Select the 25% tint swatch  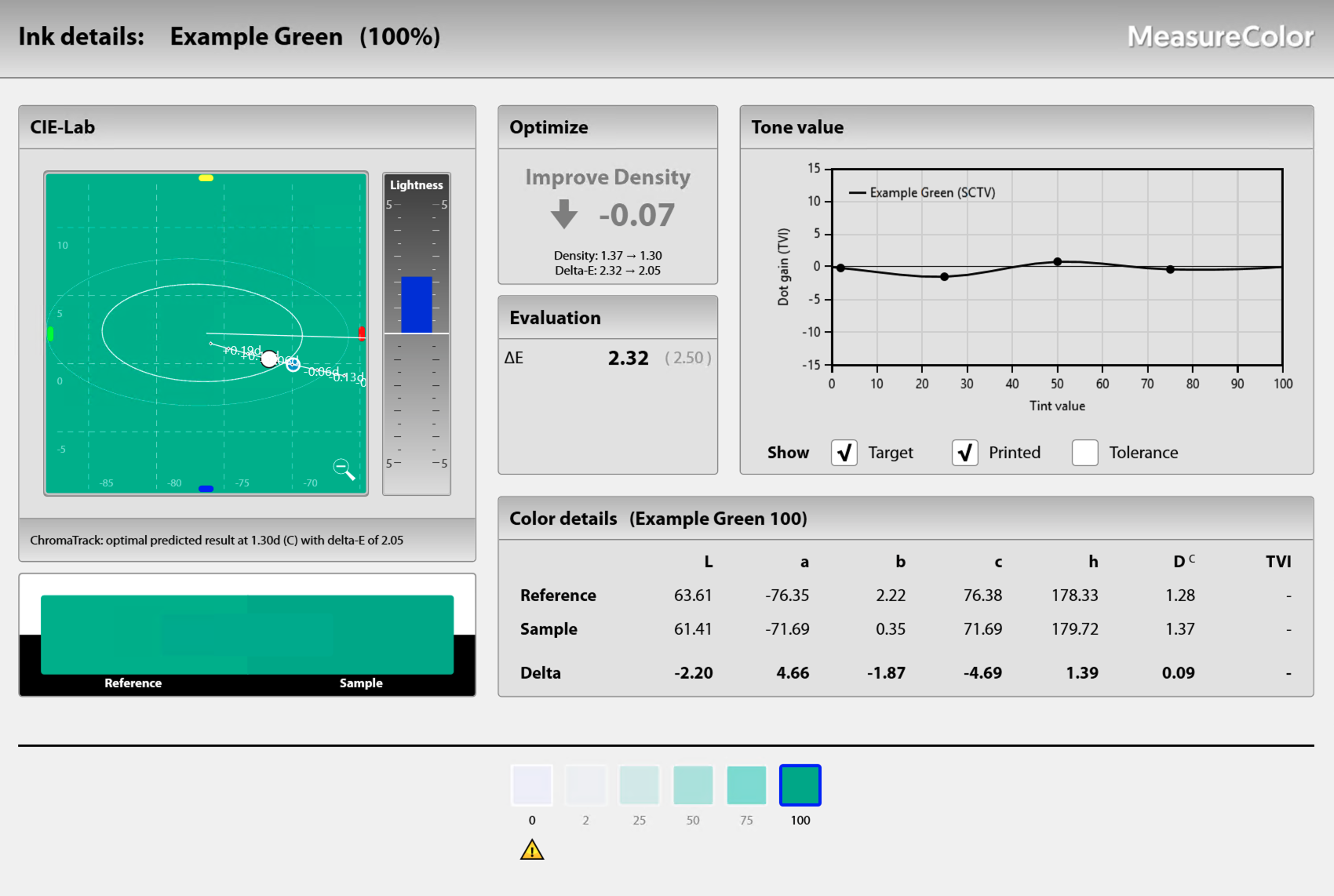click(x=639, y=785)
